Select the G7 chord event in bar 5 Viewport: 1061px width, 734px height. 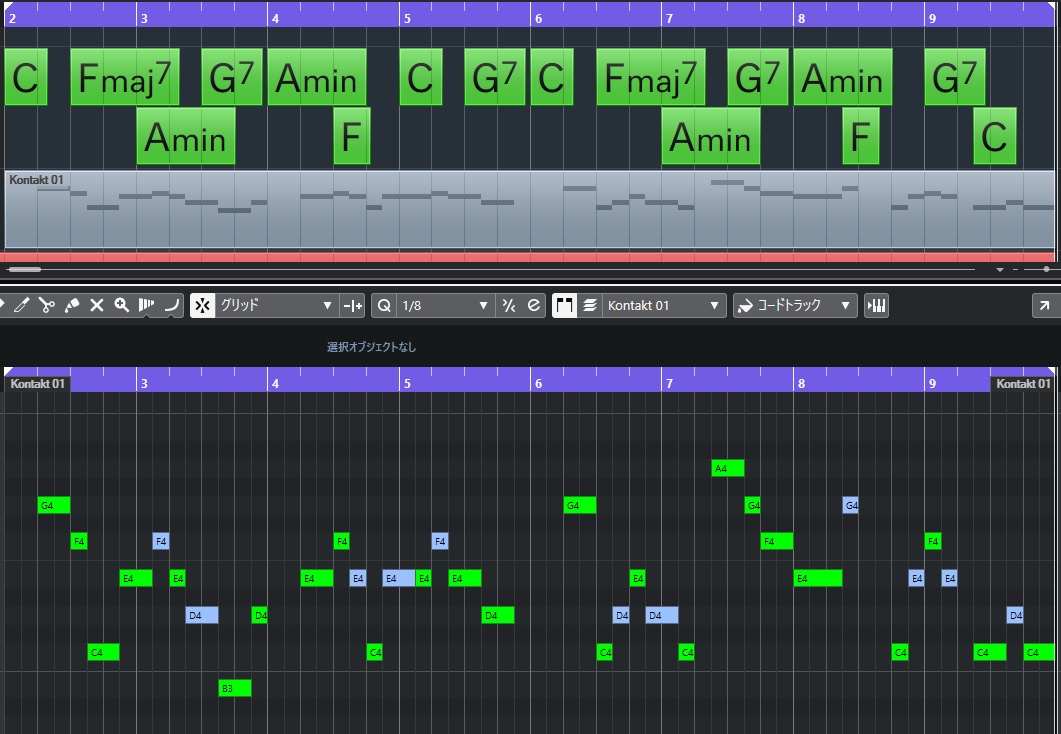click(495, 77)
